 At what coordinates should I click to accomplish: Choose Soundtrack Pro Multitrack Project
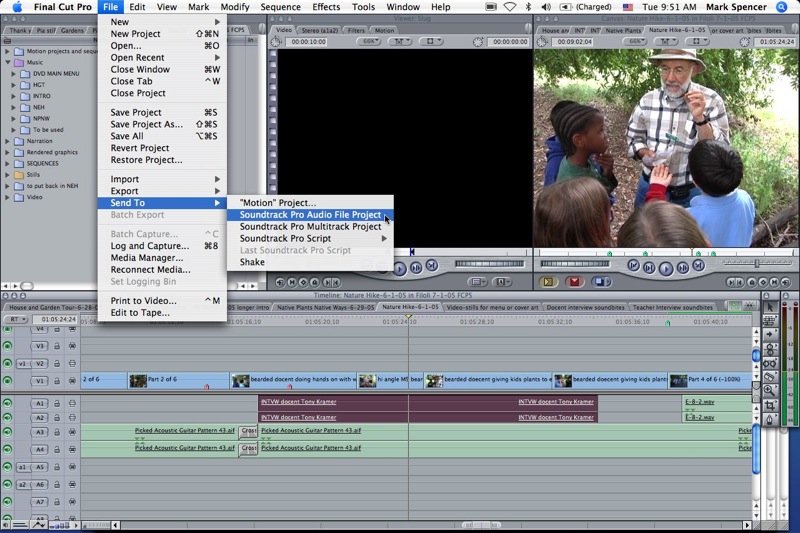(x=310, y=227)
